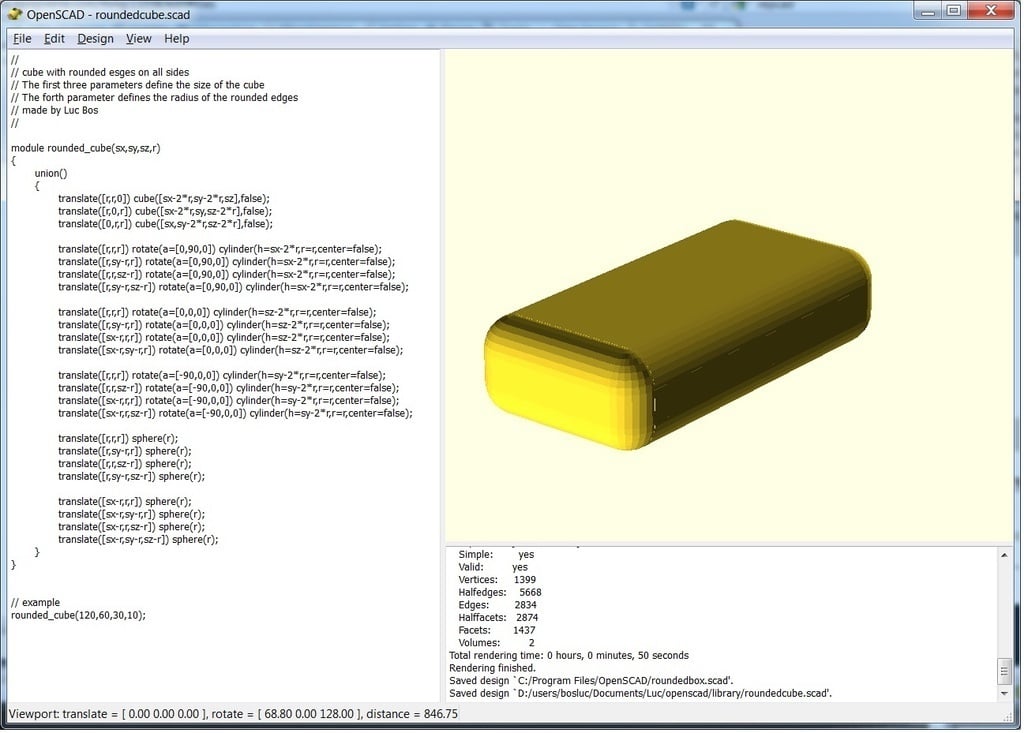
Task: Click the 'union()' line in the editor
Action: [x=51, y=173]
